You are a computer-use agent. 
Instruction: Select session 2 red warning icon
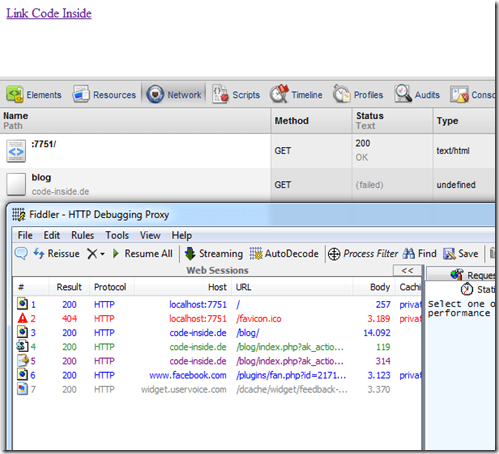coord(22,318)
